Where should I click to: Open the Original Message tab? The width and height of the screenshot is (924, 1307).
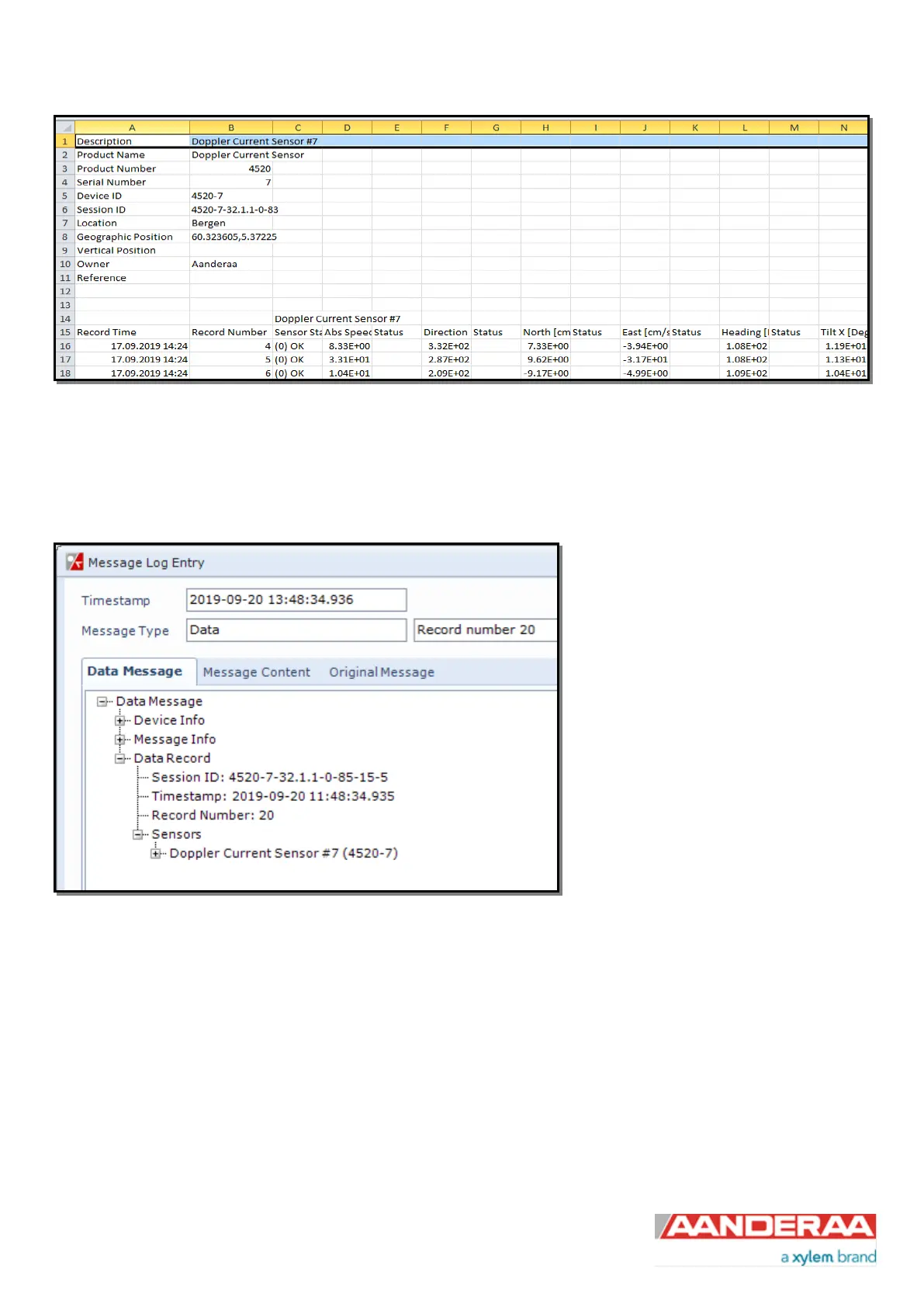click(x=382, y=673)
